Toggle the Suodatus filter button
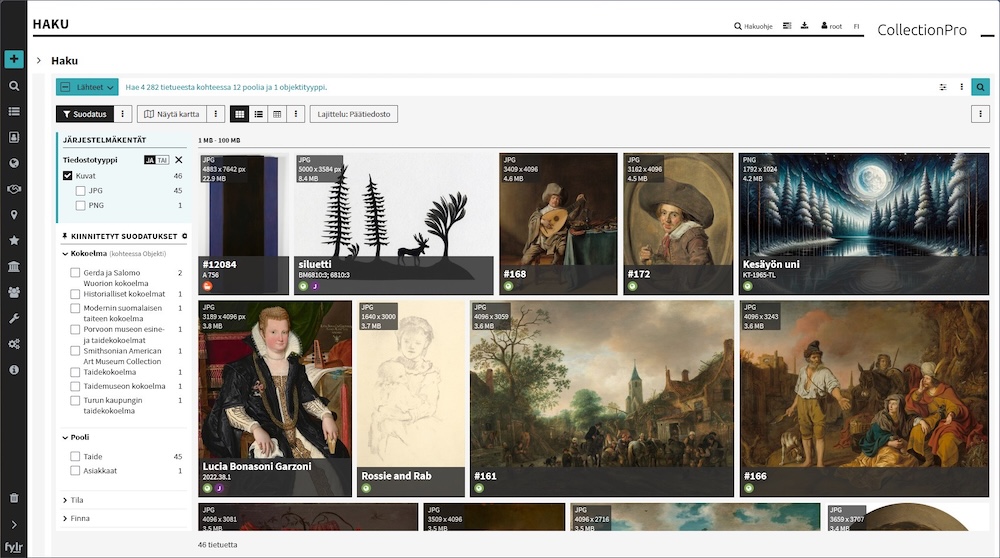This screenshot has width=1000, height=558. click(x=85, y=114)
